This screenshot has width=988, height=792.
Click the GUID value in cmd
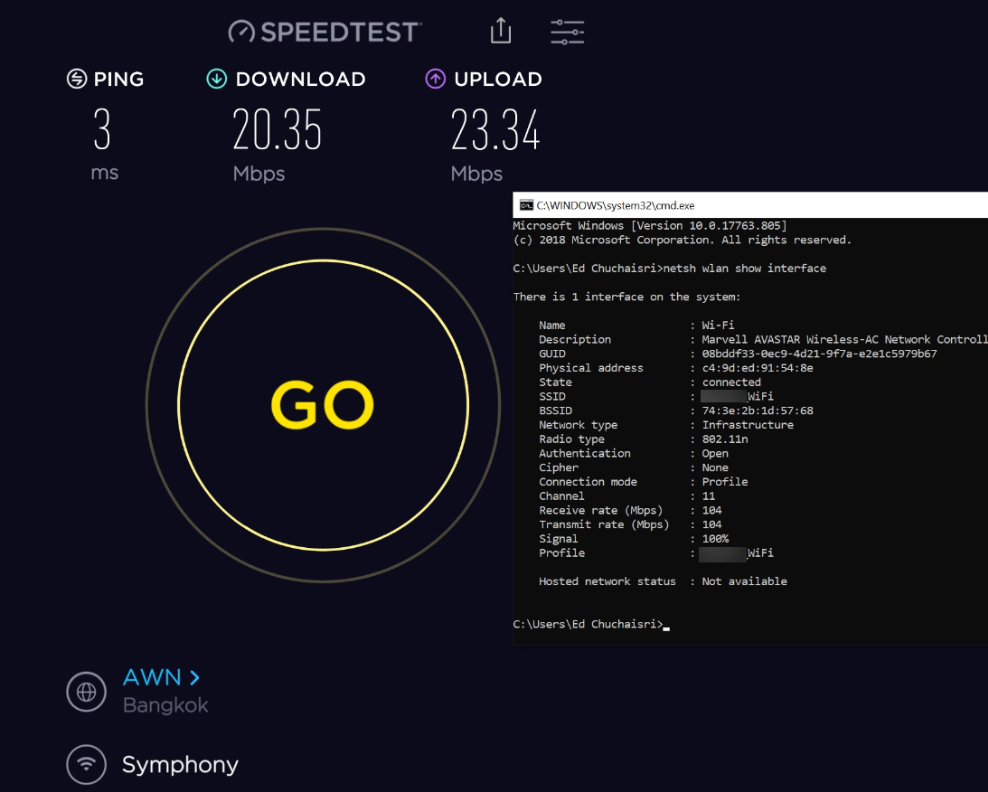819,353
